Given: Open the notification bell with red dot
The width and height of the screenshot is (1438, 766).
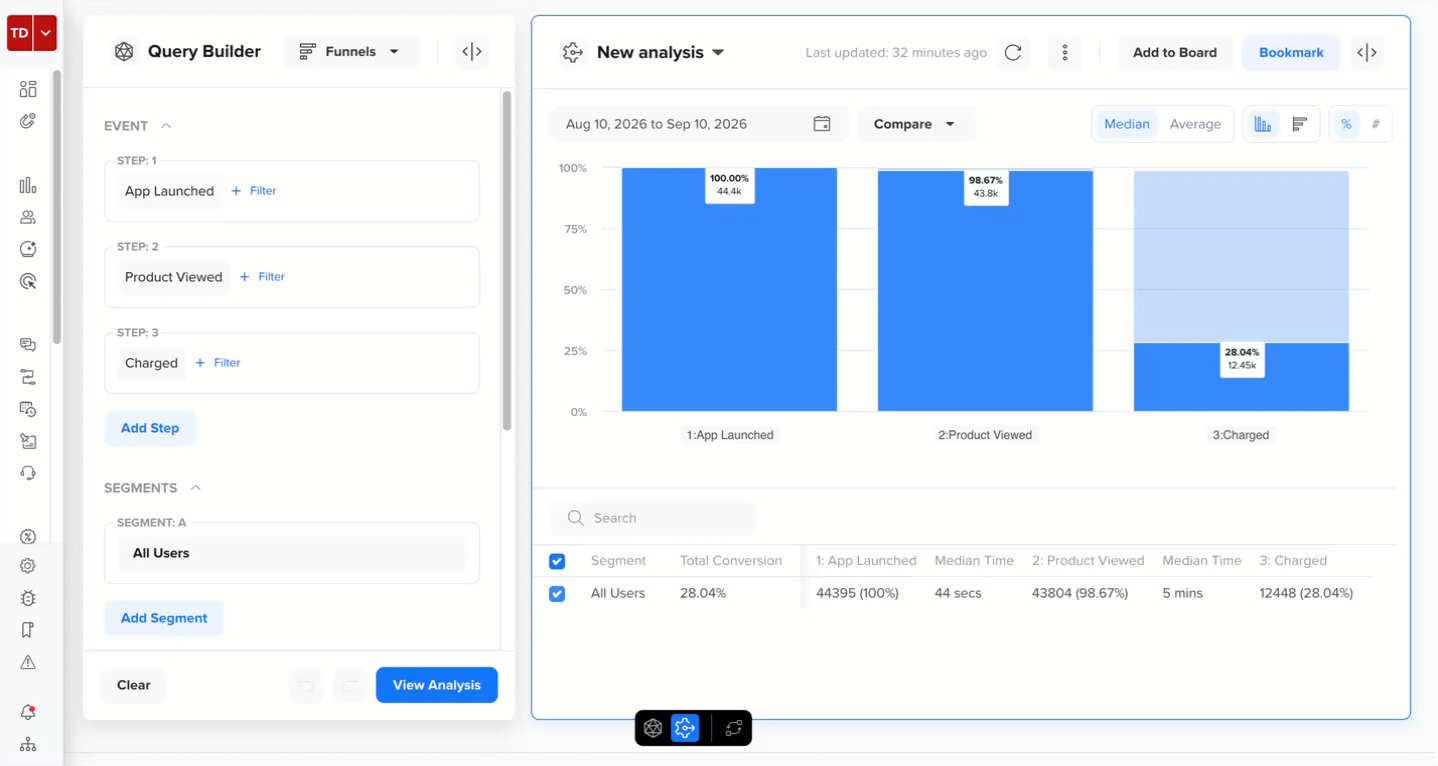Looking at the screenshot, I should [28, 712].
